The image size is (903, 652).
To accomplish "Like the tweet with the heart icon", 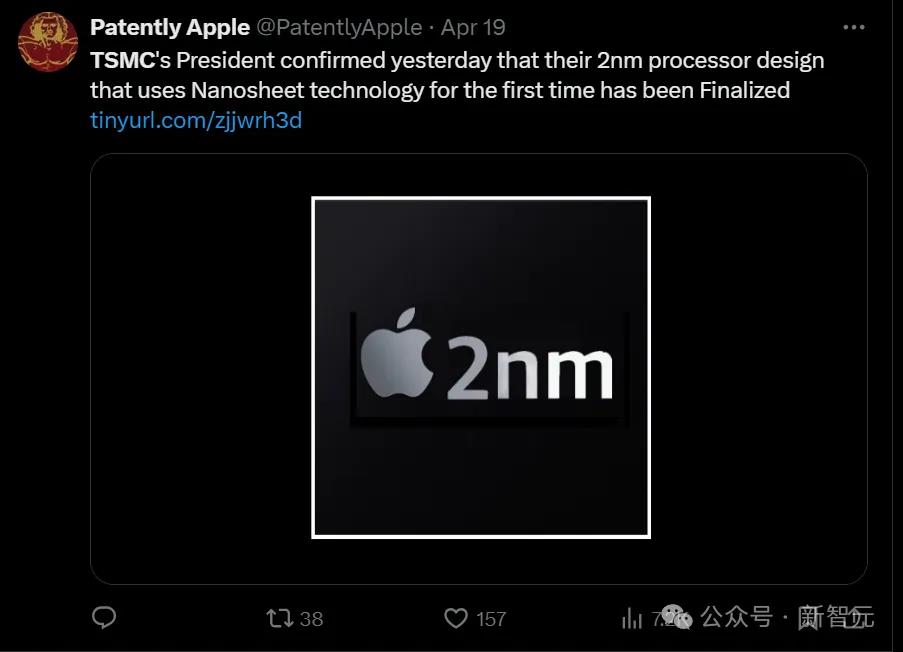I will [x=456, y=619].
